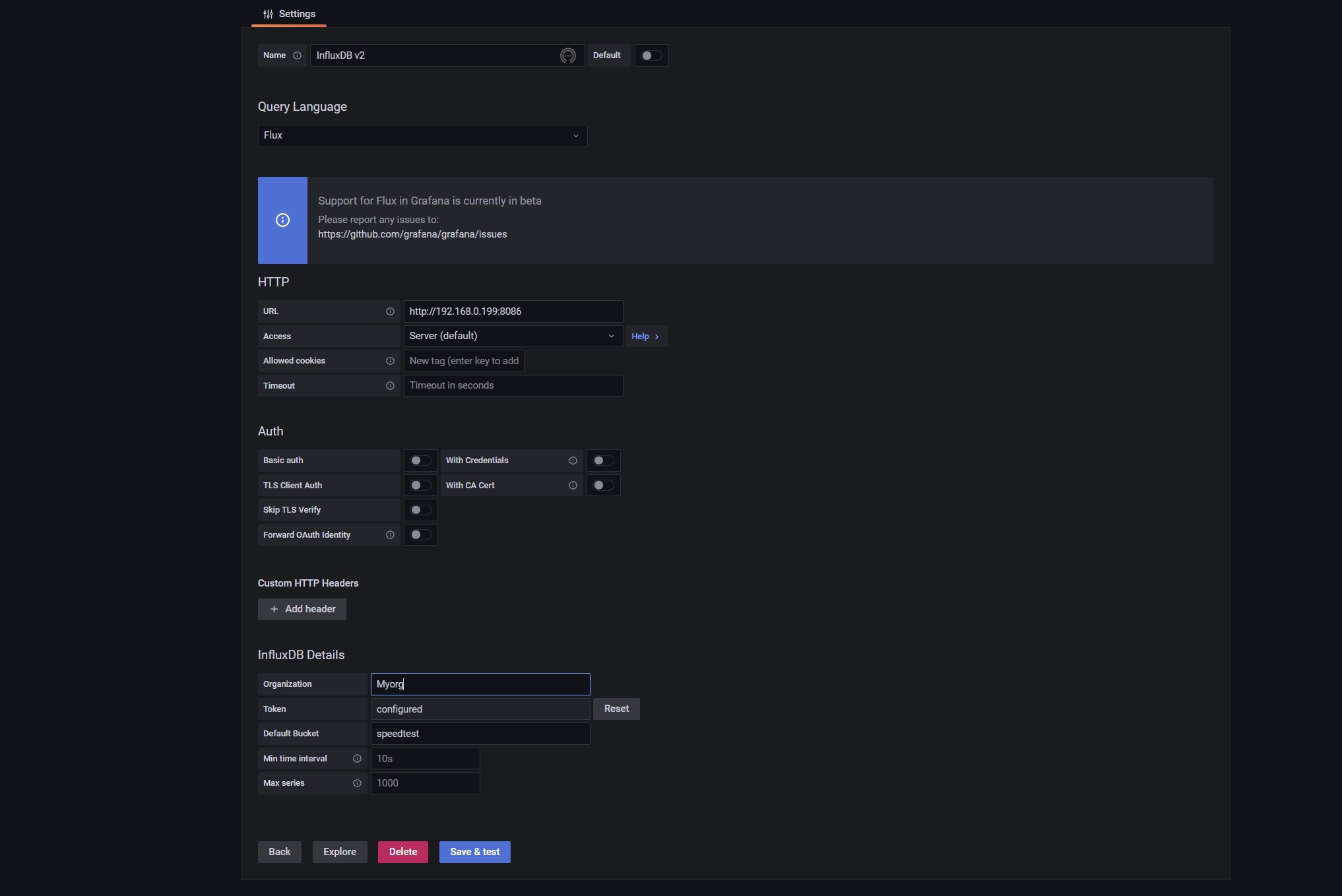The width and height of the screenshot is (1342, 896).
Task: Select the Settings tab
Action: 289,14
